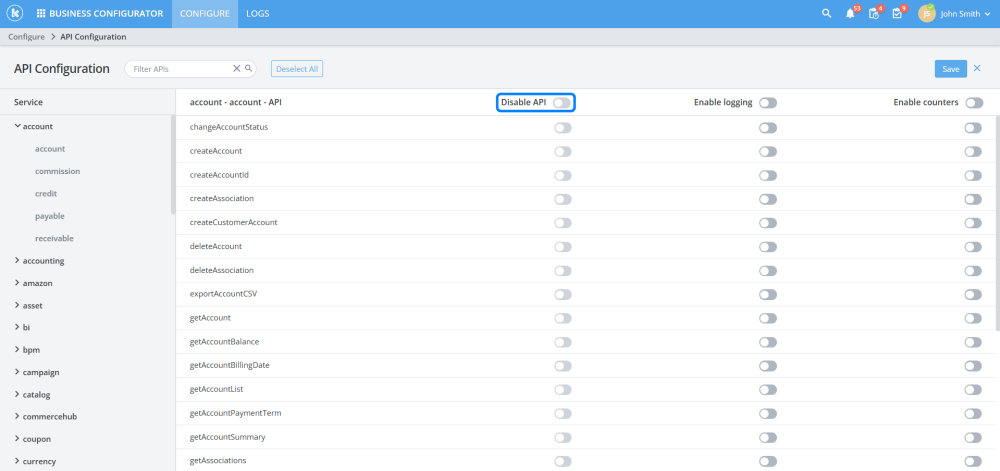Expand the catalog service node
This screenshot has width=1000, height=471.
[x=17, y=395]
